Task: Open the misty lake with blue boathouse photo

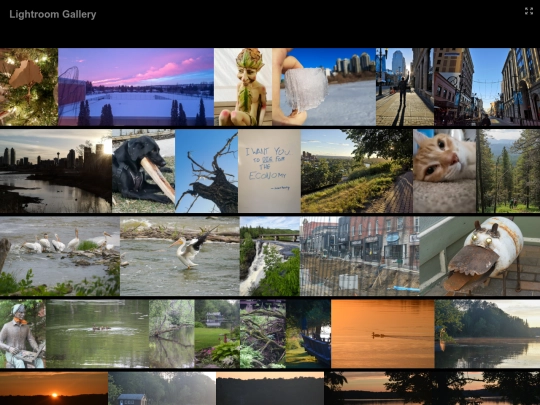Action: [162, 388]
